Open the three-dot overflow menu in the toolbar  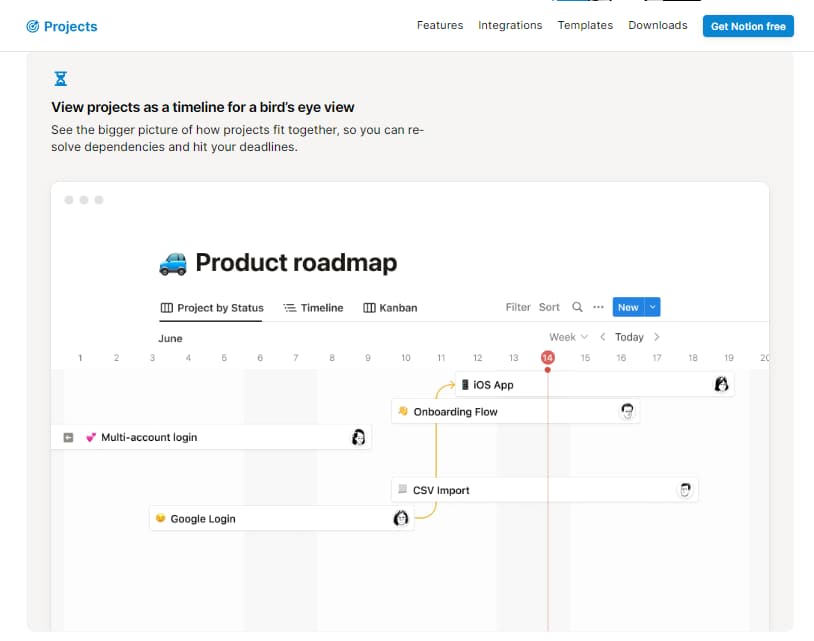pos(600,307)
